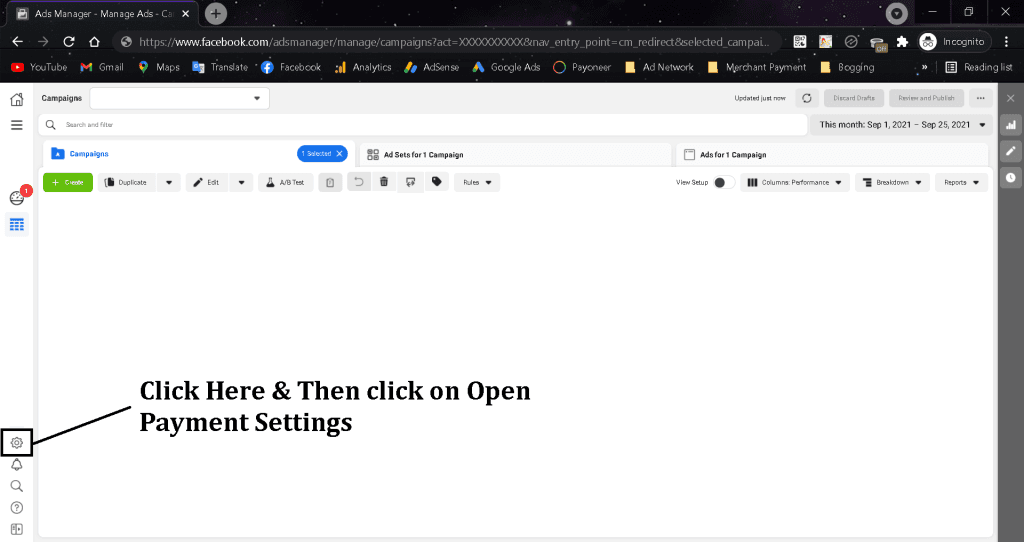1024x542 pixels.
Task: Click the delete trash icon
Action: click(384, 182)
